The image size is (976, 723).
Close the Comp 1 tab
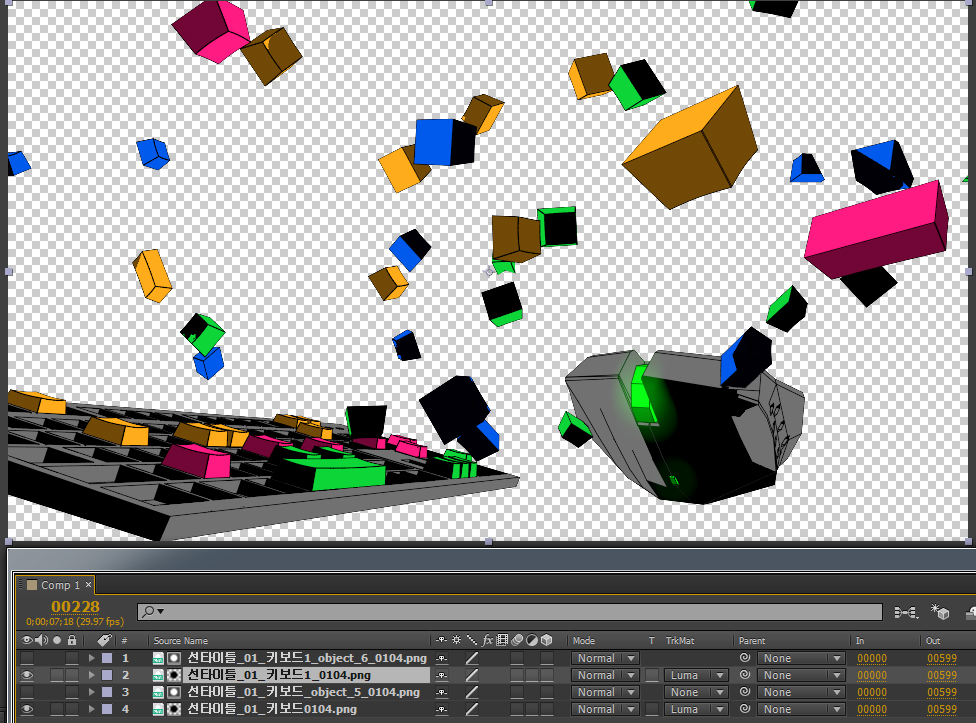[88, 585]
